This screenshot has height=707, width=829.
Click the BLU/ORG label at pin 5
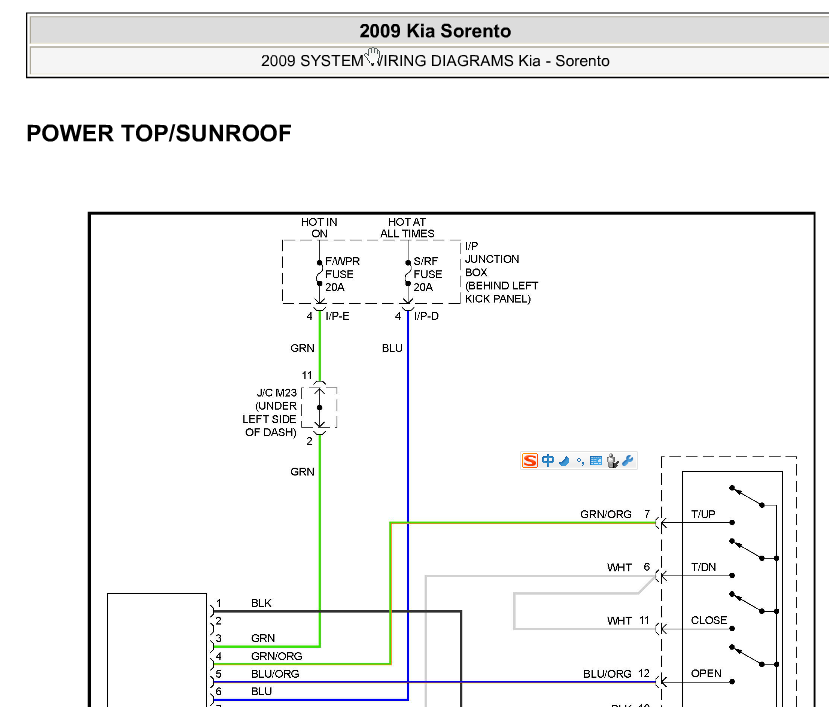pos(275,674)
